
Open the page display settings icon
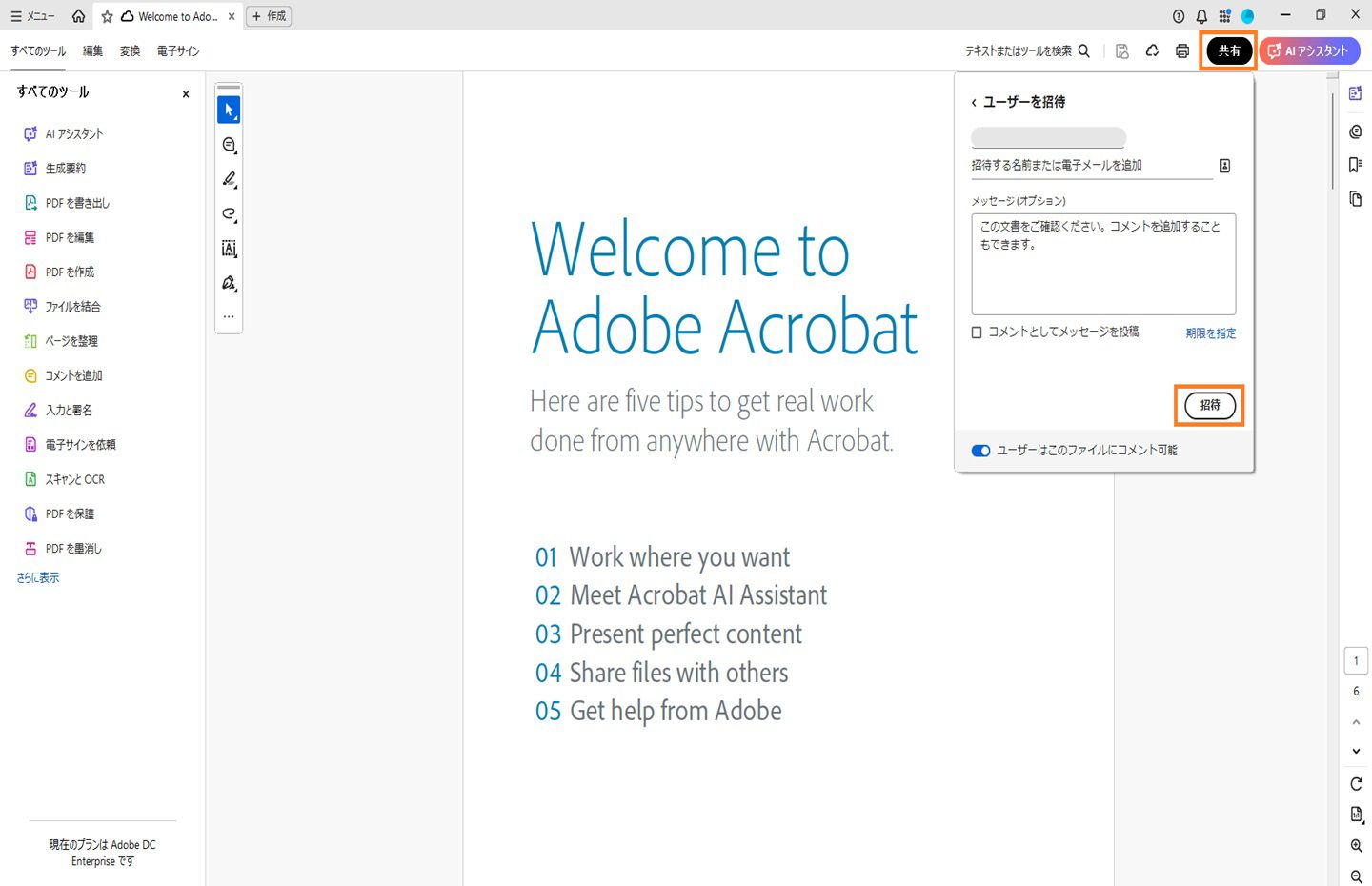pyautogui.click(x=1356, y=815)
